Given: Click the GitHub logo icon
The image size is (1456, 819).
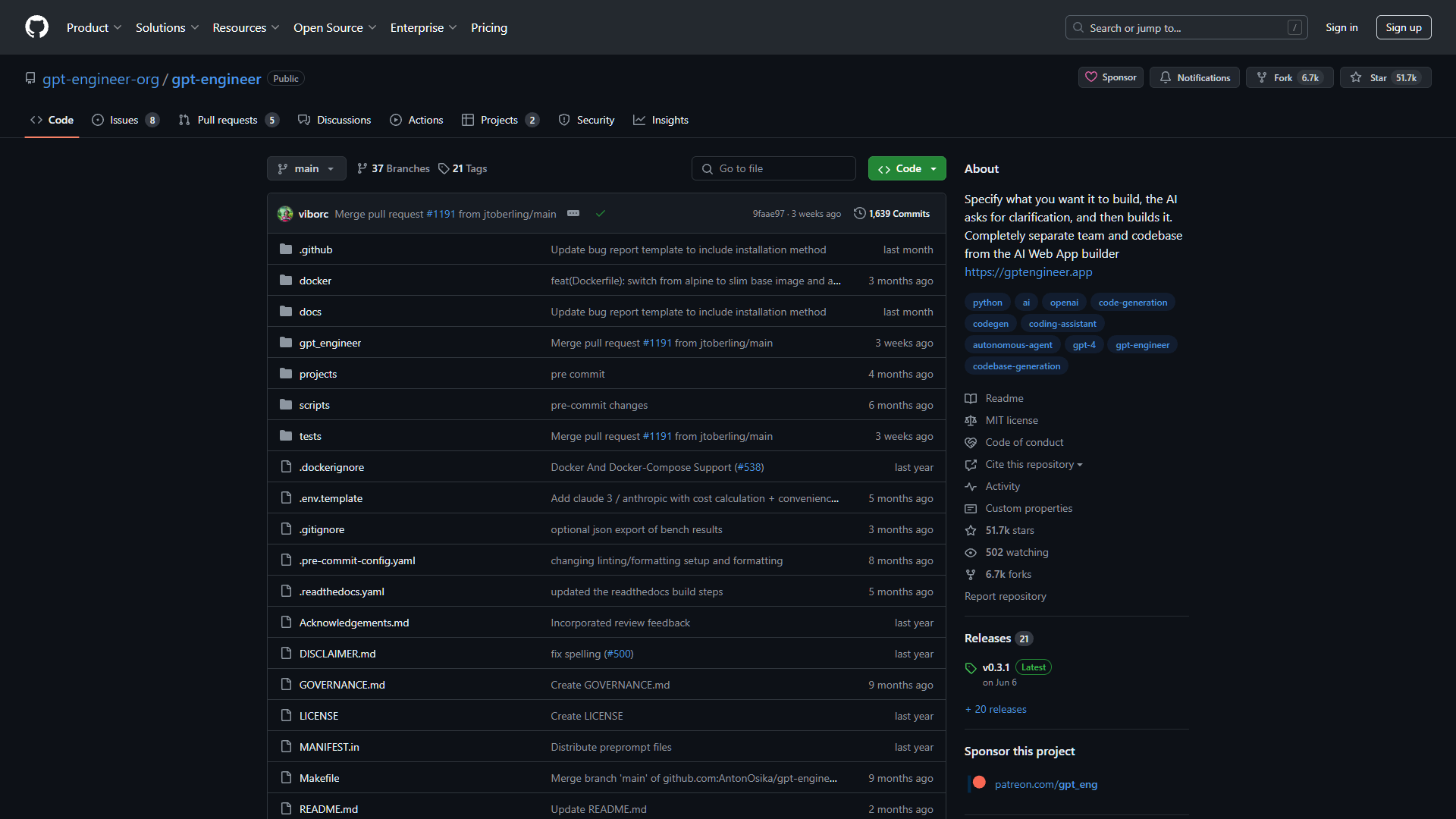Looking at the screenshot, I should [x=36, y=27].
